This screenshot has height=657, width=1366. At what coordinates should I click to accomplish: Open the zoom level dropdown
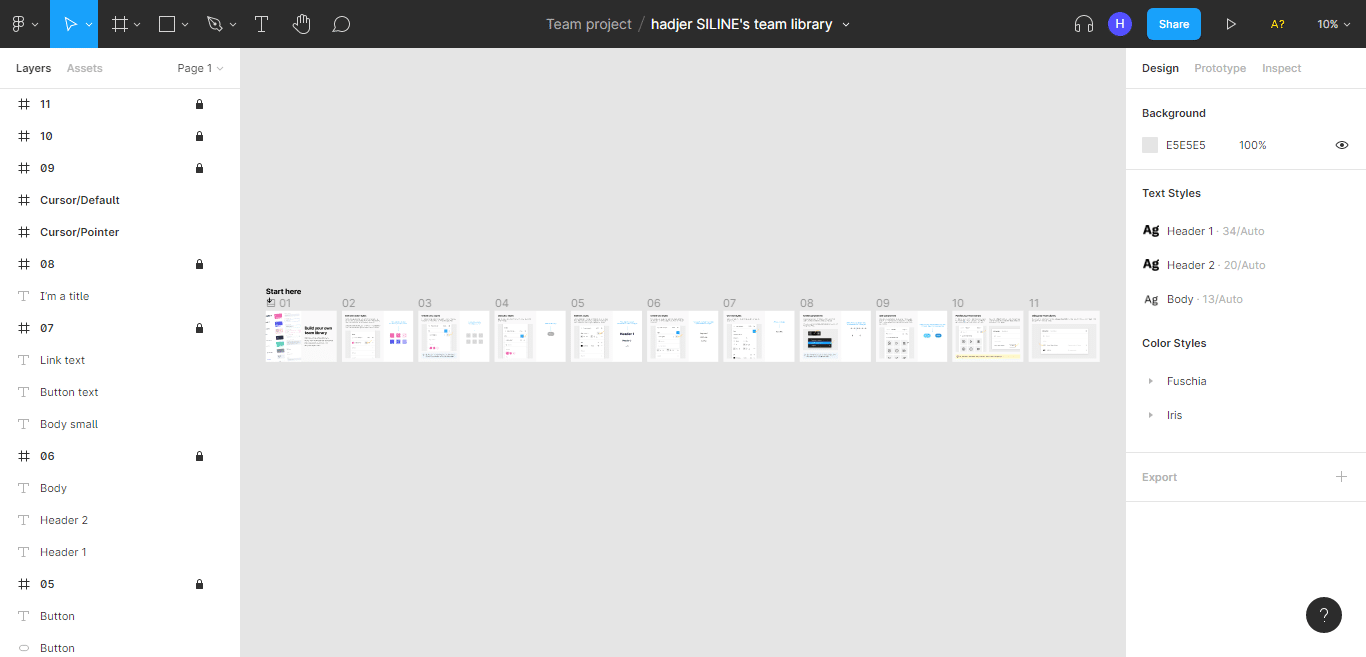click(x=1334, y=23)
